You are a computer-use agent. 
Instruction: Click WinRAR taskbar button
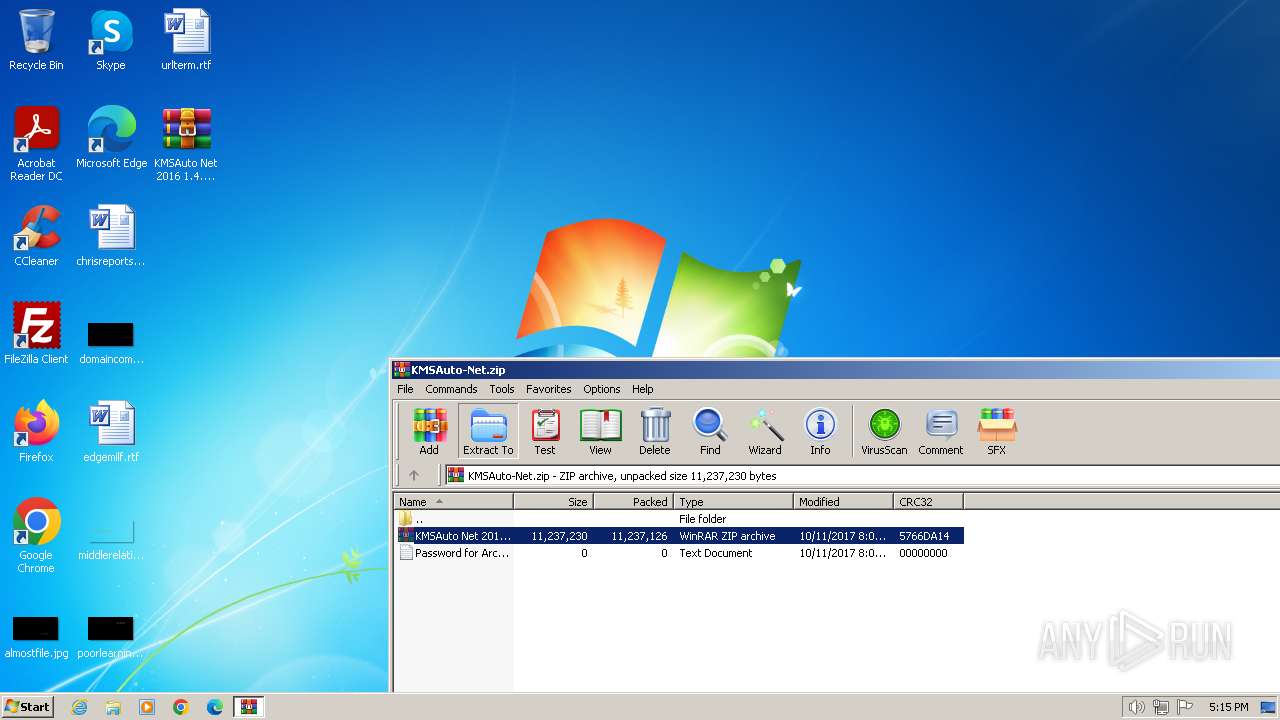point(249,707)
